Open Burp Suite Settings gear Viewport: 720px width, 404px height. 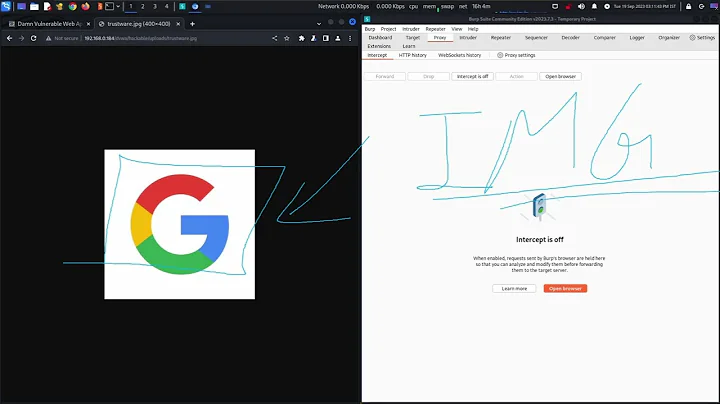702,38
